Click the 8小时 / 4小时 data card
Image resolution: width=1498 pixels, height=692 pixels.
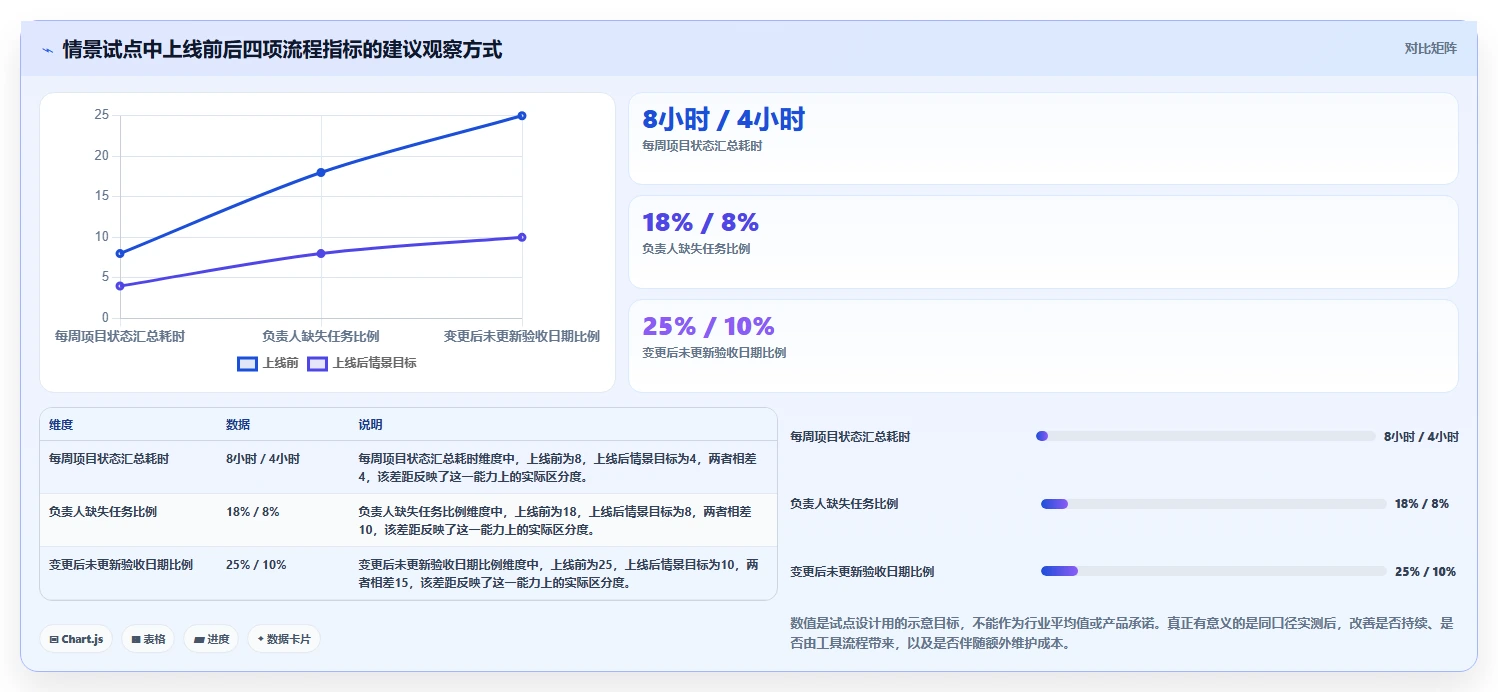click(1043, 138)
